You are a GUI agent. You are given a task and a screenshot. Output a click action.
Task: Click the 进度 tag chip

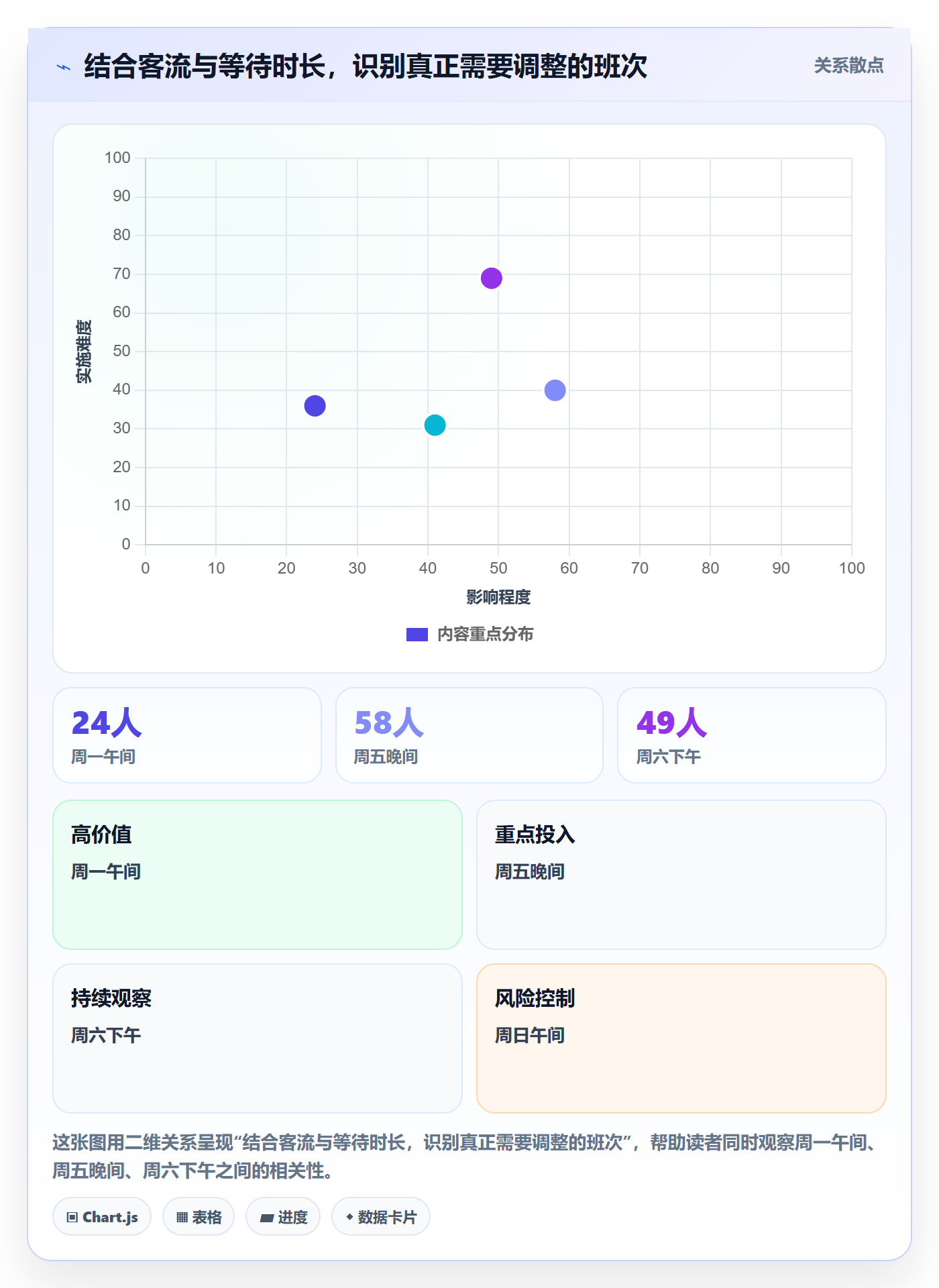click(283, 1216)
